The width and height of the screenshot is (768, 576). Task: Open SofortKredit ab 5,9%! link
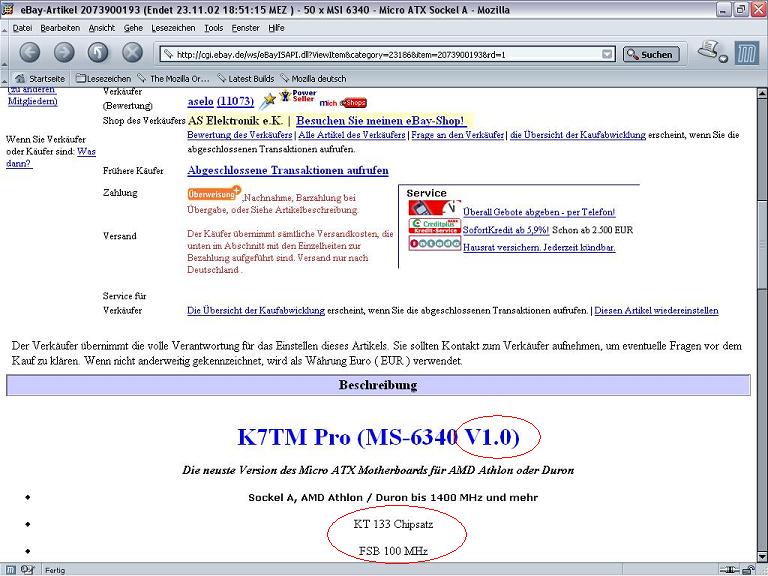pos(506,230)
